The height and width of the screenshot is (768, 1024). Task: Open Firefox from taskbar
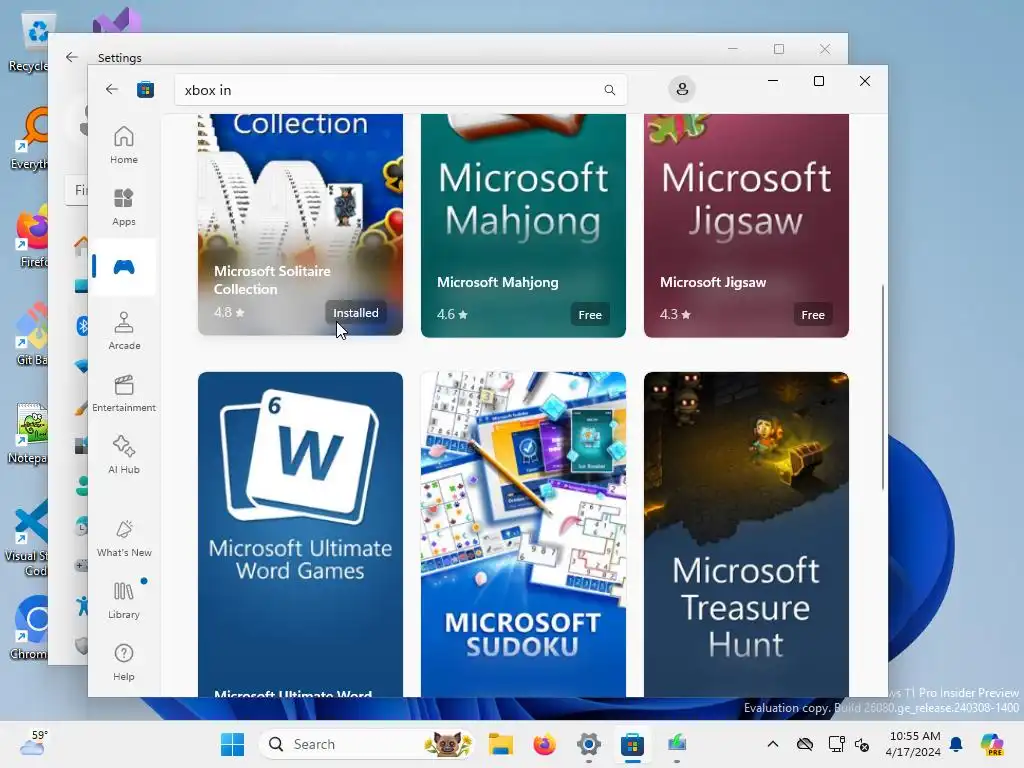click(544, 744)
